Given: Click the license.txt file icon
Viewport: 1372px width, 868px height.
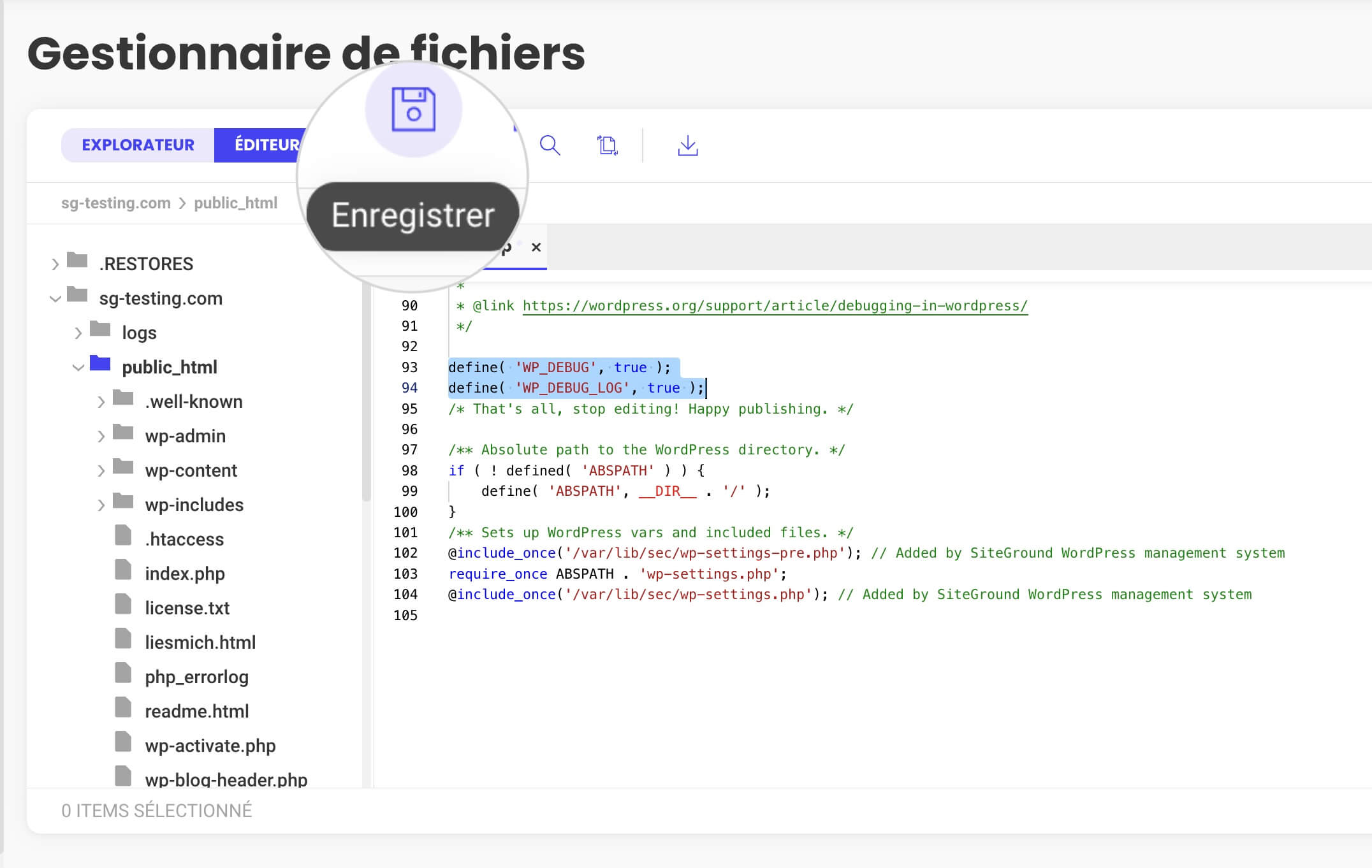Looking at the screenshot, I should [x=123, y=604].
